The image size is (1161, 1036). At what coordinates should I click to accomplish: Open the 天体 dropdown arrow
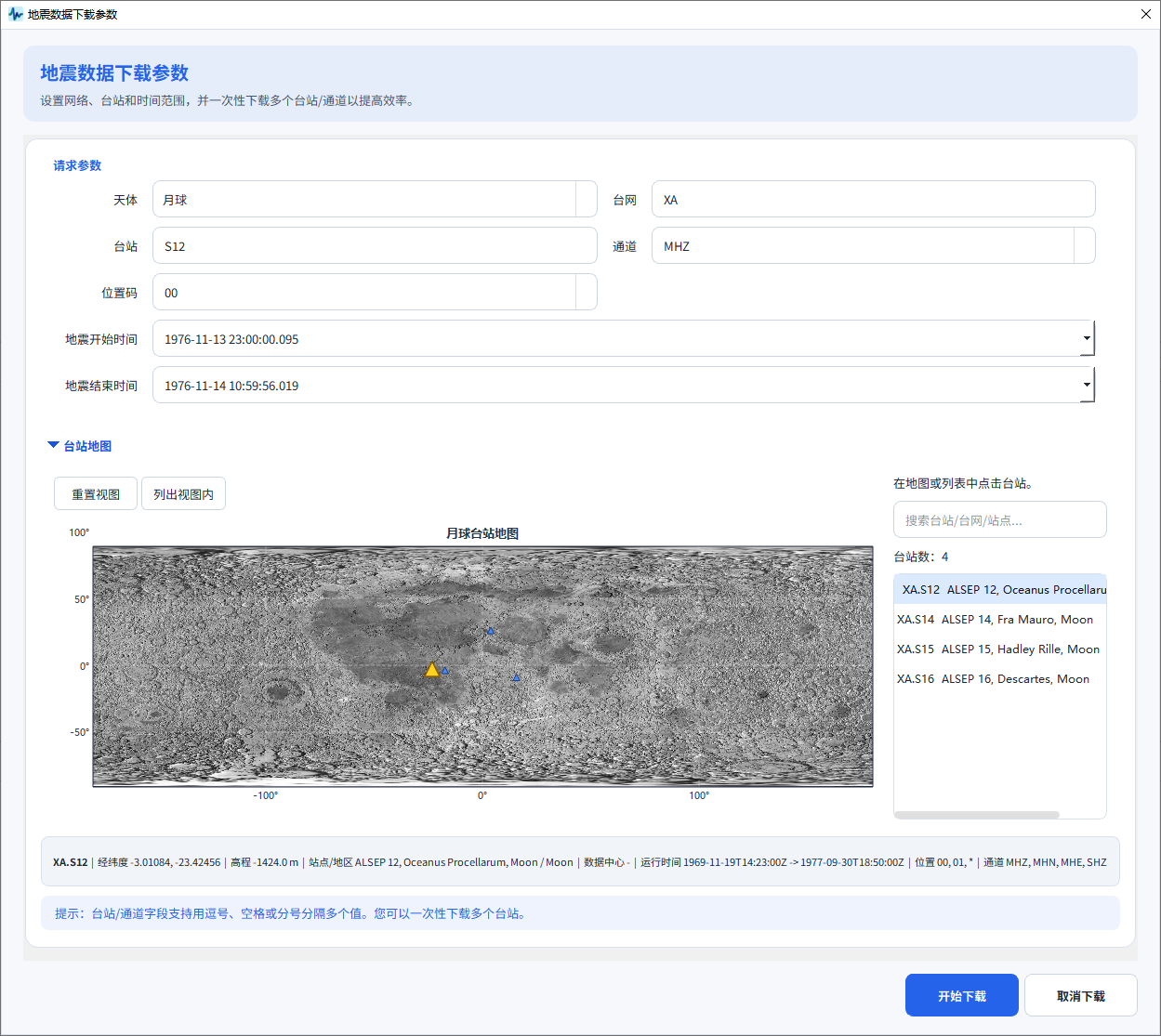click(x=587, y=200)
